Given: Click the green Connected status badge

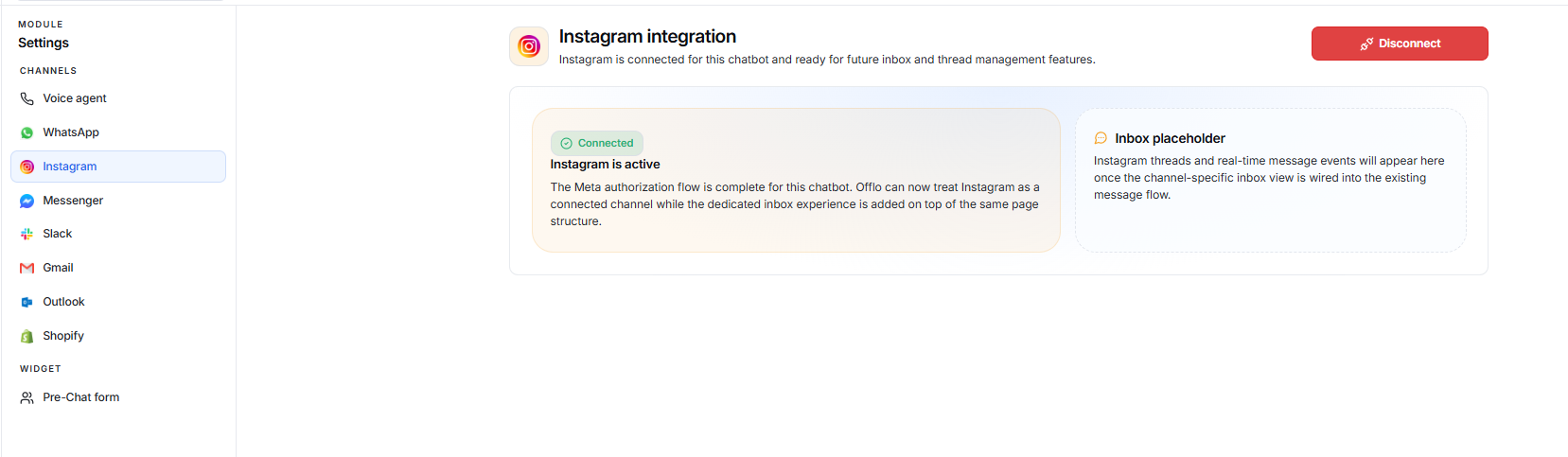Looking at the screenshot, I should tap(597, 143).
